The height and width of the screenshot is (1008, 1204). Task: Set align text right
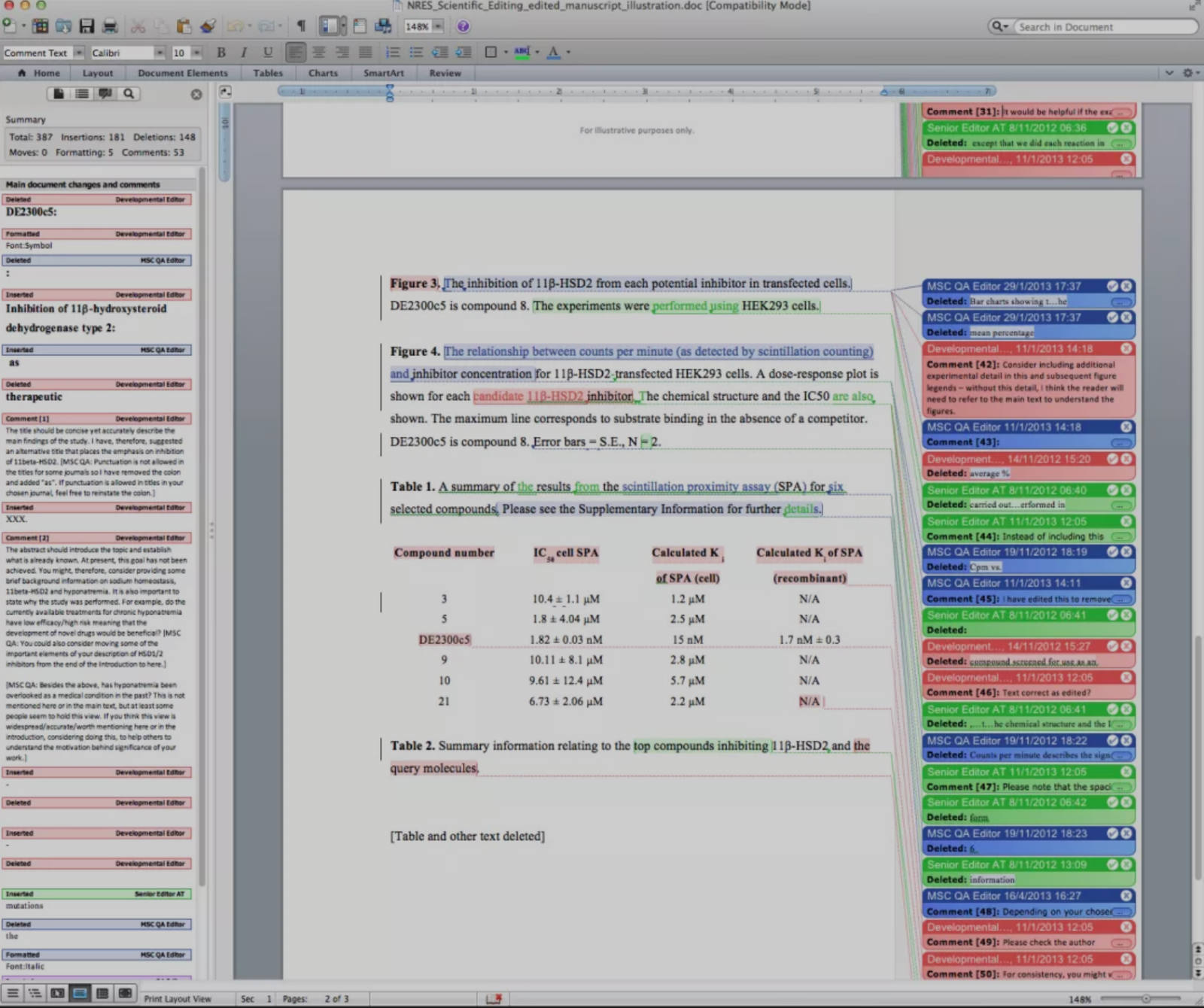(x=342, y=52)
